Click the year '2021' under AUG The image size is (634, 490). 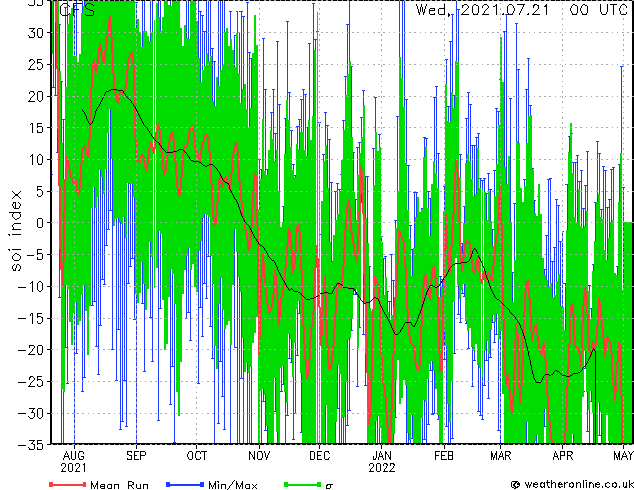pyautogui.click(x=74, y=468)
